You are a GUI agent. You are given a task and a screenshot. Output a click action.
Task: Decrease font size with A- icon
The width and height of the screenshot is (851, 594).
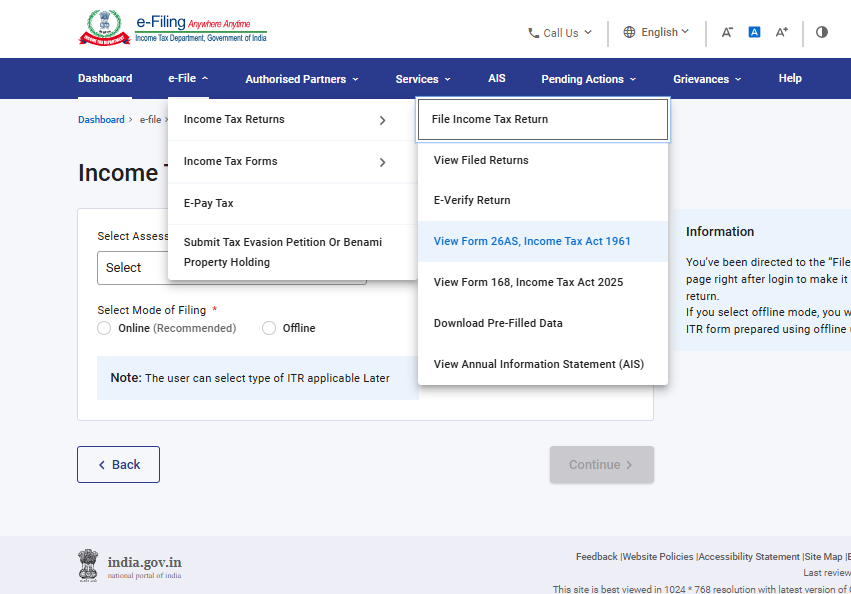tap(727, 32)
